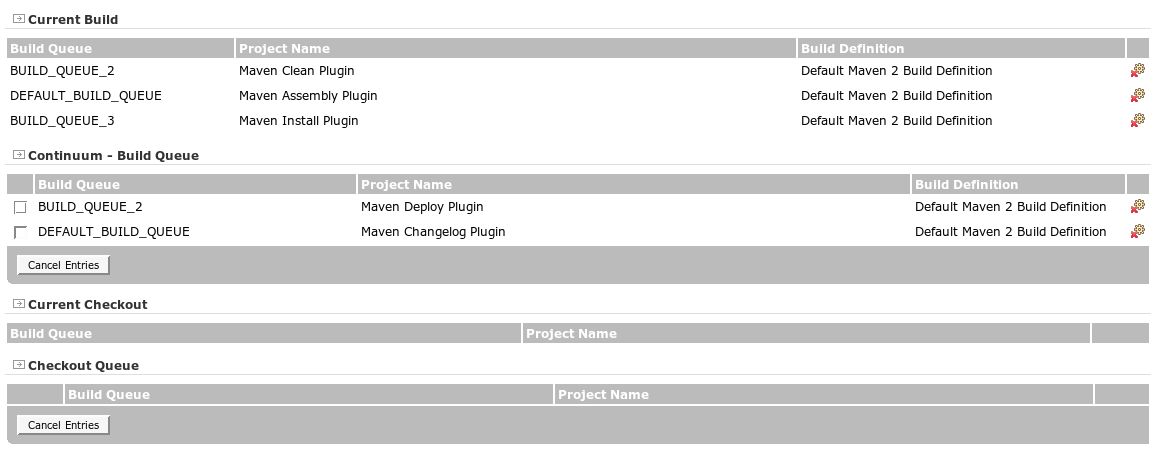Check the Maven Changelog Plugin queue entry checkbox
Screen dimensions: 1156x451
tap(20, 232)
